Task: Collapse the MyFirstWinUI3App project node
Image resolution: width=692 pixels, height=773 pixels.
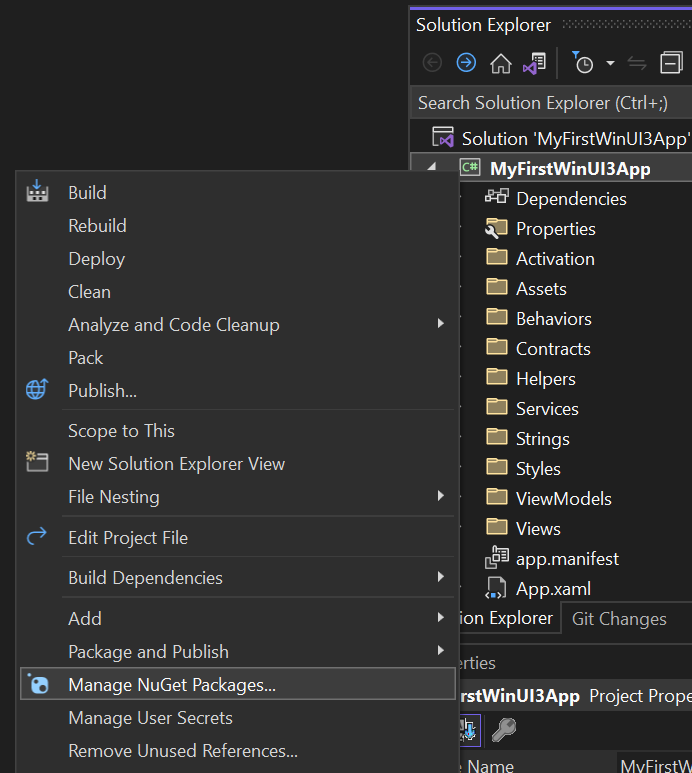Action: tap(432, 167)
